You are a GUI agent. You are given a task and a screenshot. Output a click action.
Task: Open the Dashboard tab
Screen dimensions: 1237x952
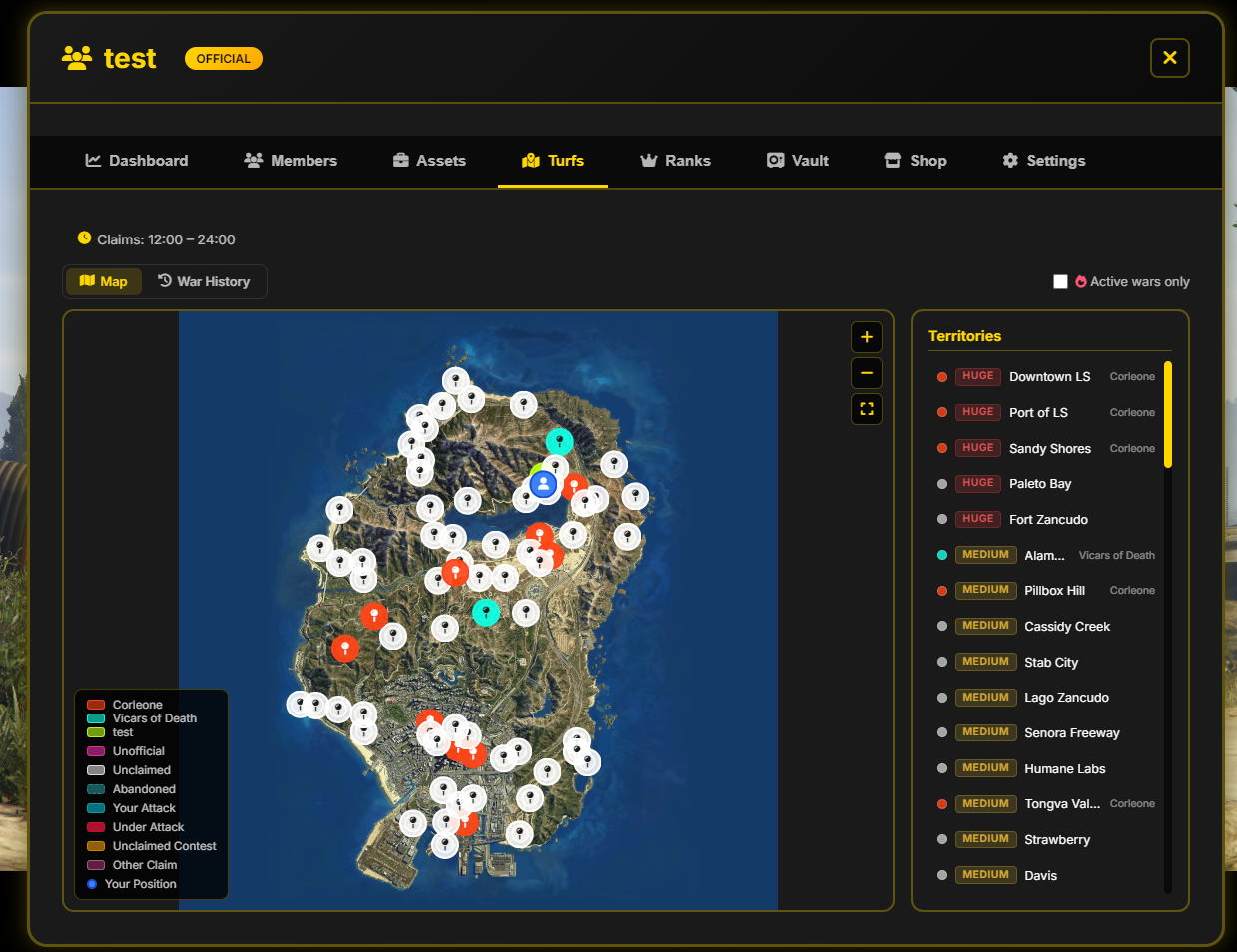pyautogui.click(x=137, y=161)
